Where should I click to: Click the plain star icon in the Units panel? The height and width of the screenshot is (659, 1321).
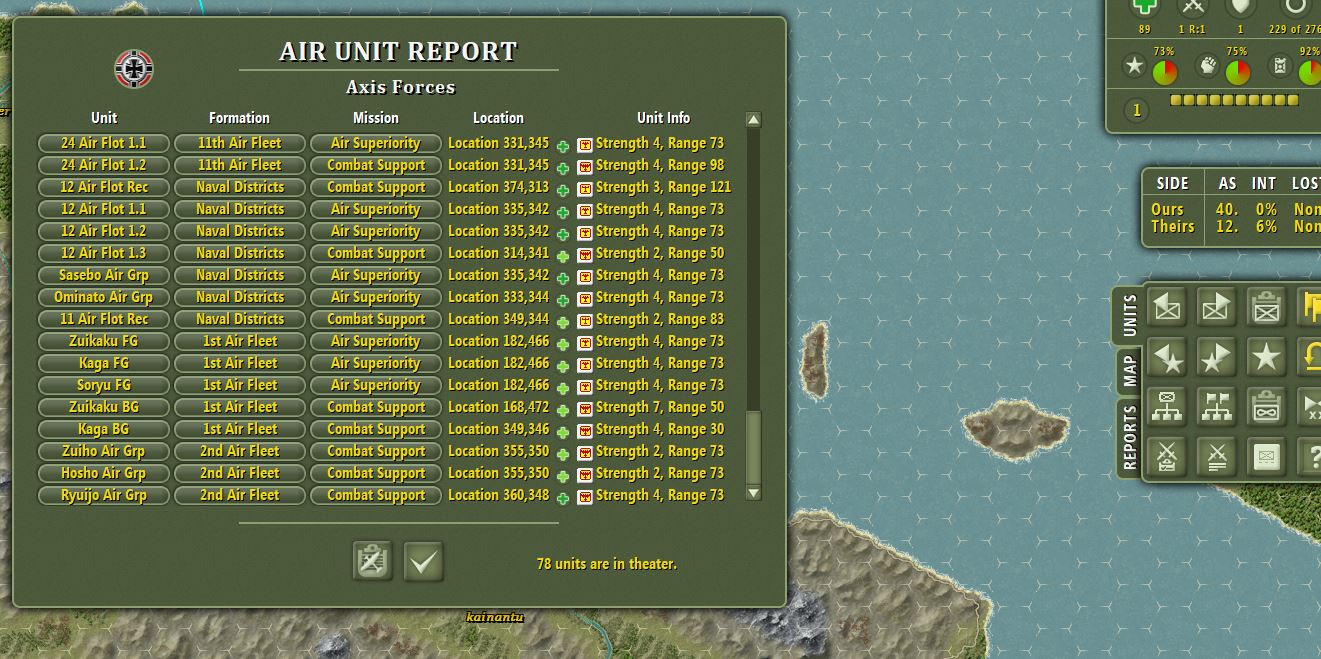point(1266,357)
